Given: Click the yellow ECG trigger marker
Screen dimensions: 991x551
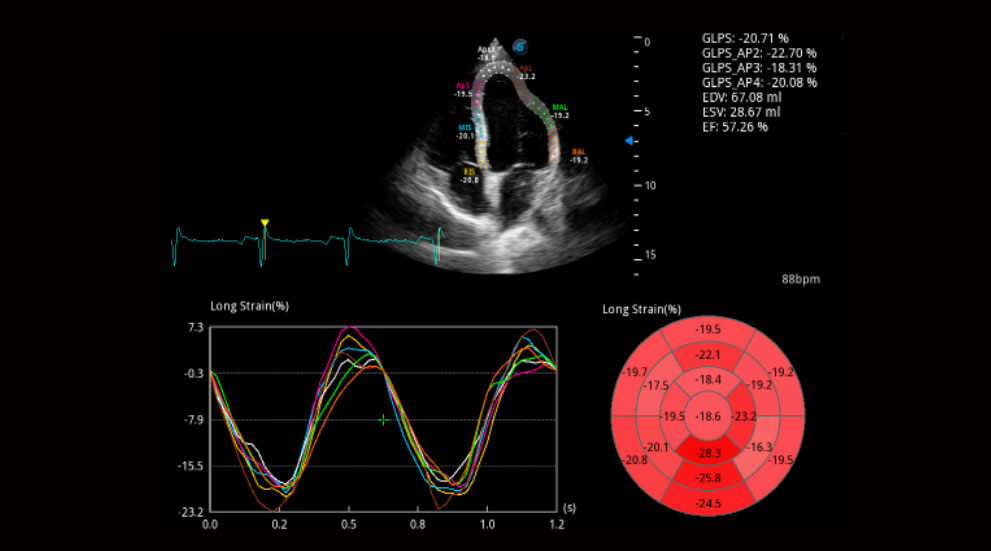Looking at the screenshot, I should (x=264, y=223).
